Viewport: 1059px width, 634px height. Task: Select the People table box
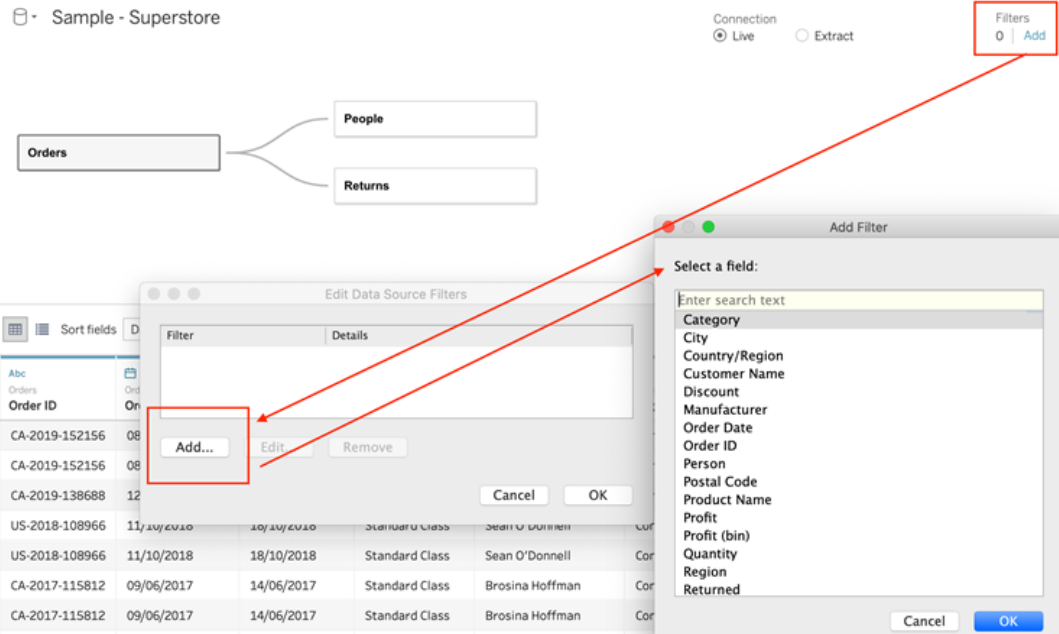435,119
